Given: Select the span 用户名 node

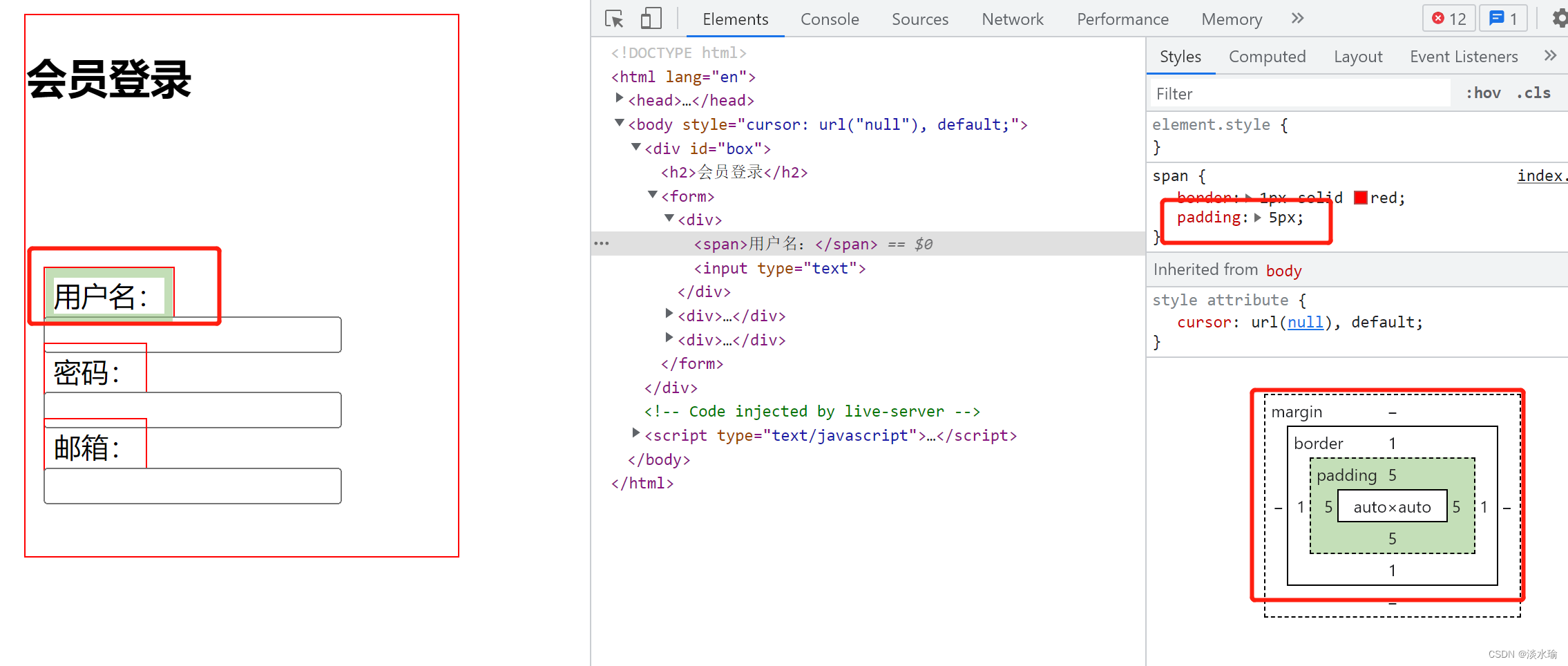Looking at the screenshot, I should click(785, 244).
